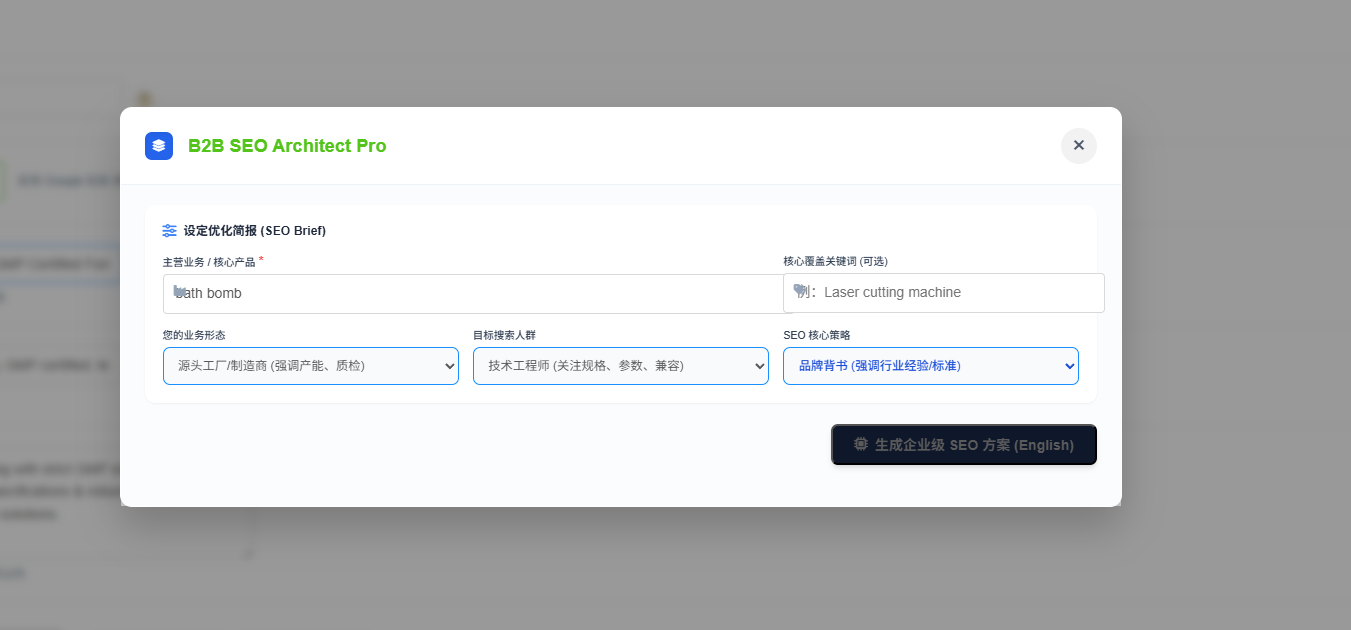Click the B2B SEO Architect Pro title

point(287,146)
